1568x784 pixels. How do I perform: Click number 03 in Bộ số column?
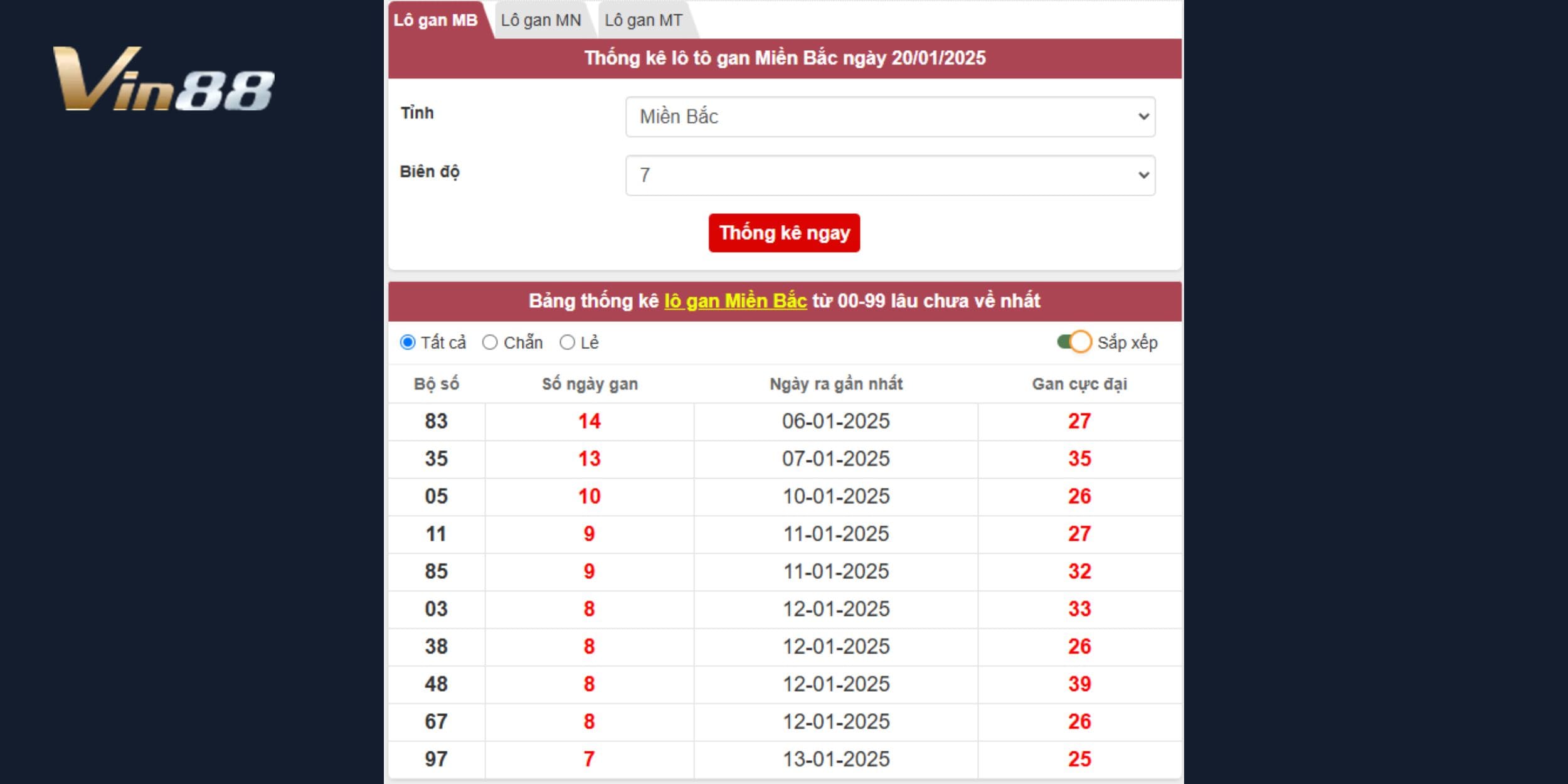[437, 609]
